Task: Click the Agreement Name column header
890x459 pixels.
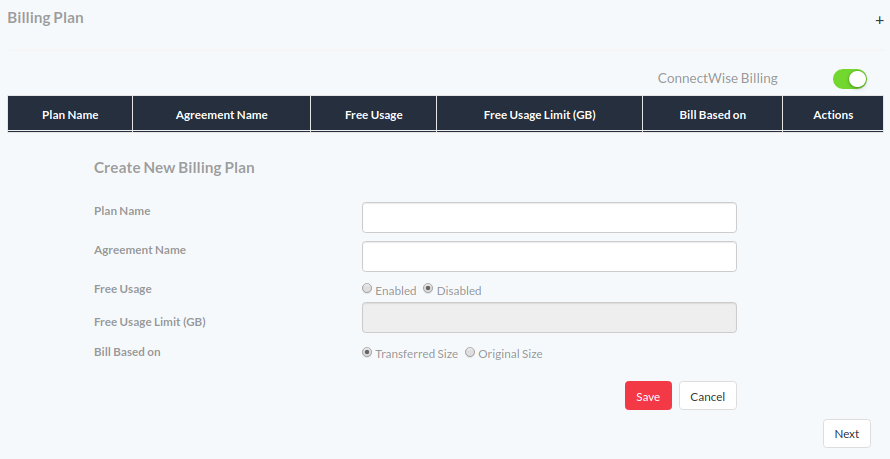Action: (x=221, y=114)
